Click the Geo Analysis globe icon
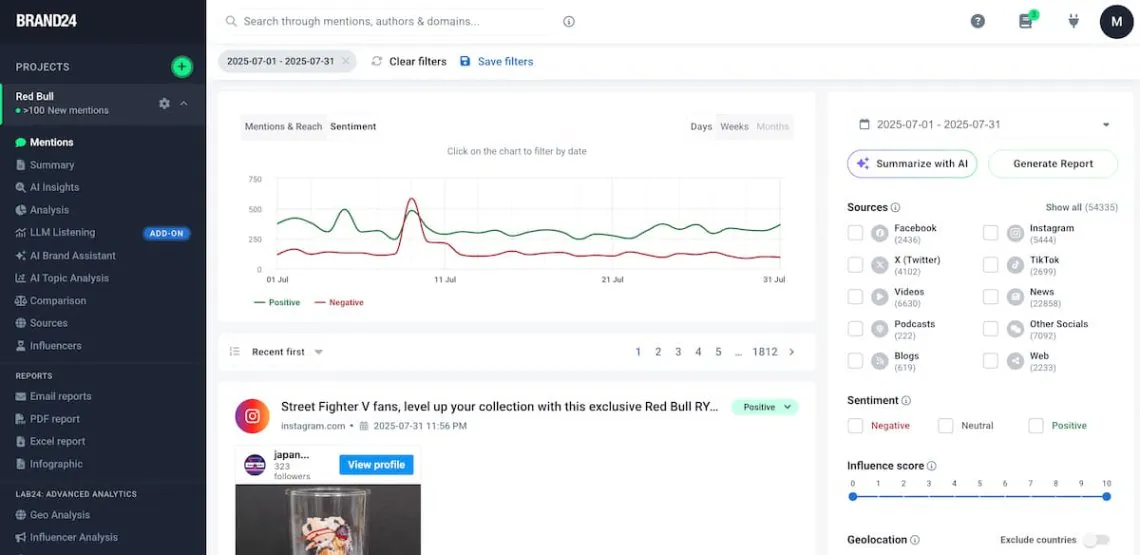The height and width of the screenshot is (555, 1140). tap(20, 515)
